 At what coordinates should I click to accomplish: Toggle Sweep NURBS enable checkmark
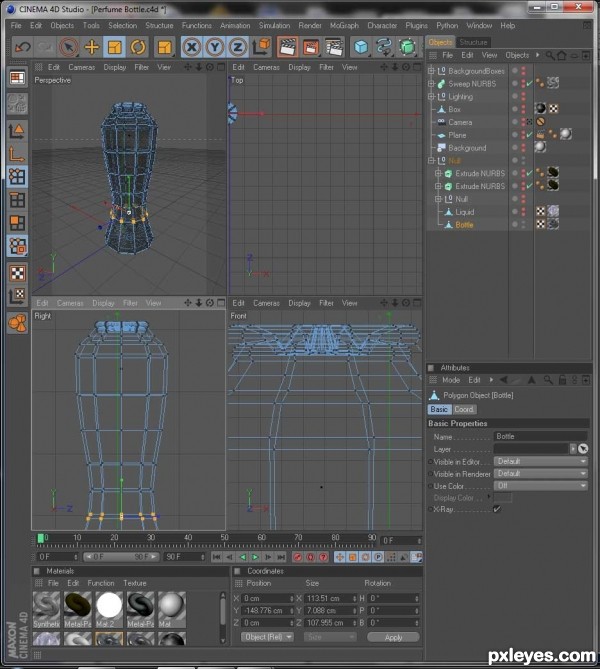pyautogui.click(x=530, y=84)
